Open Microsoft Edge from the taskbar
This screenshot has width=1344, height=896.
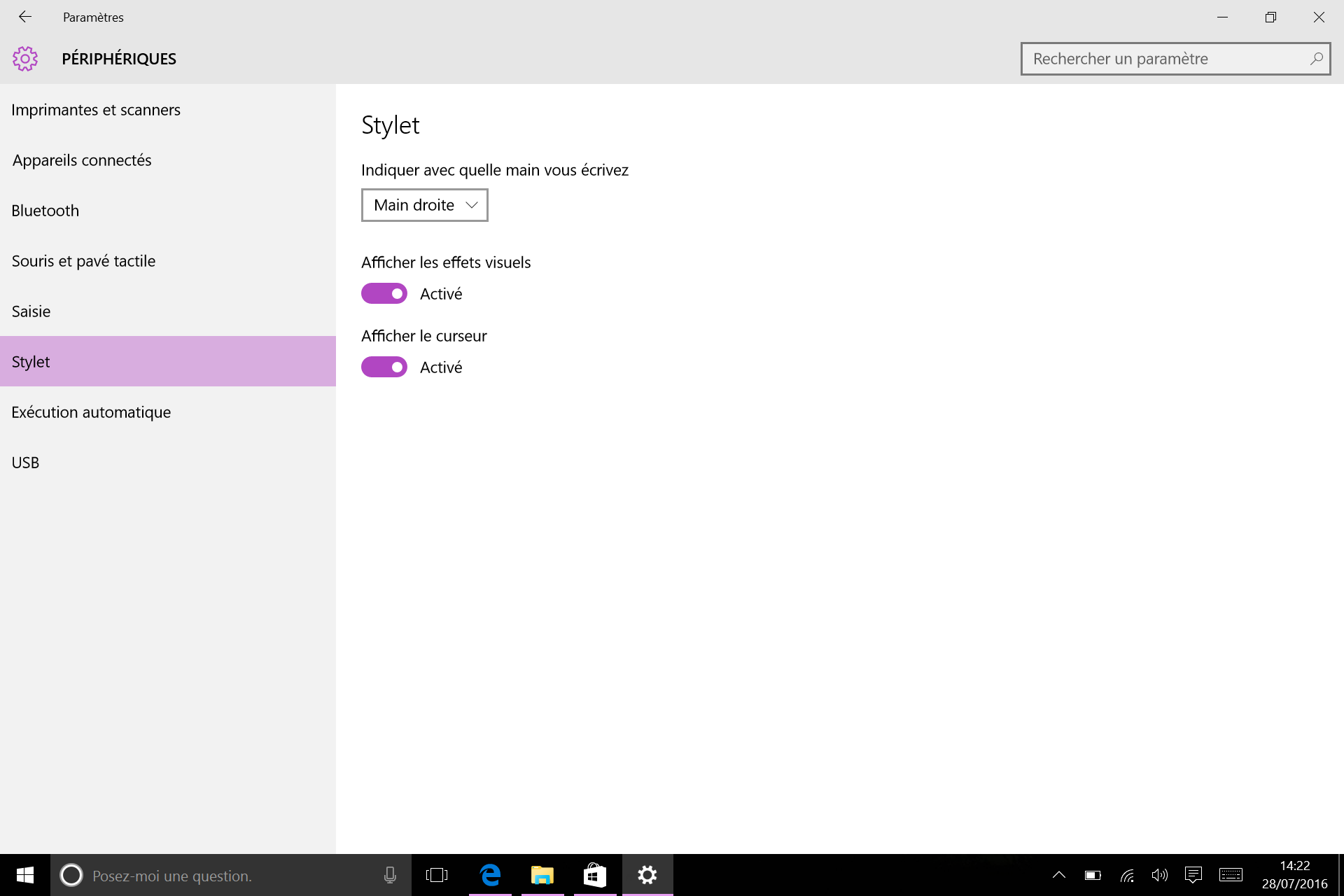[491, 875]
